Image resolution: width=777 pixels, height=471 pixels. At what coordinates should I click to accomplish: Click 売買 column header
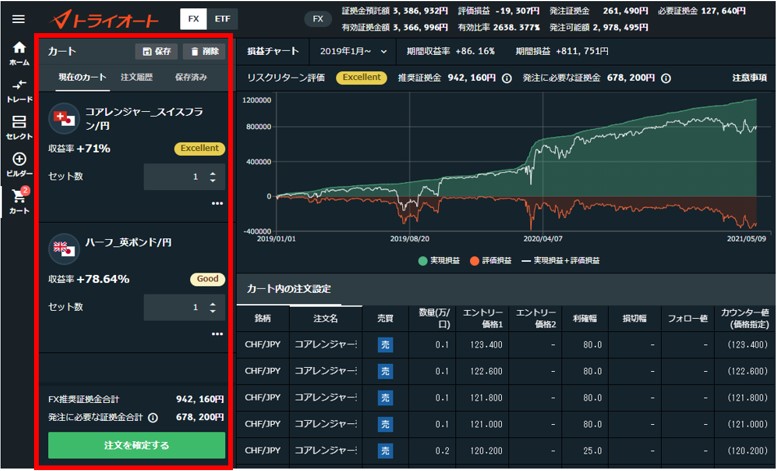coord(385,319)
